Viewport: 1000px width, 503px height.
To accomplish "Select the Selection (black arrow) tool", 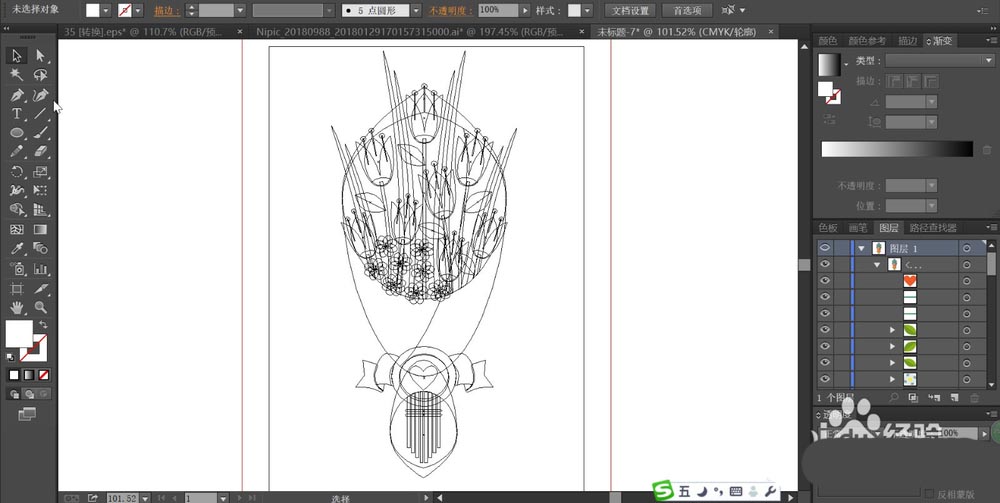I will pos(17,56).
